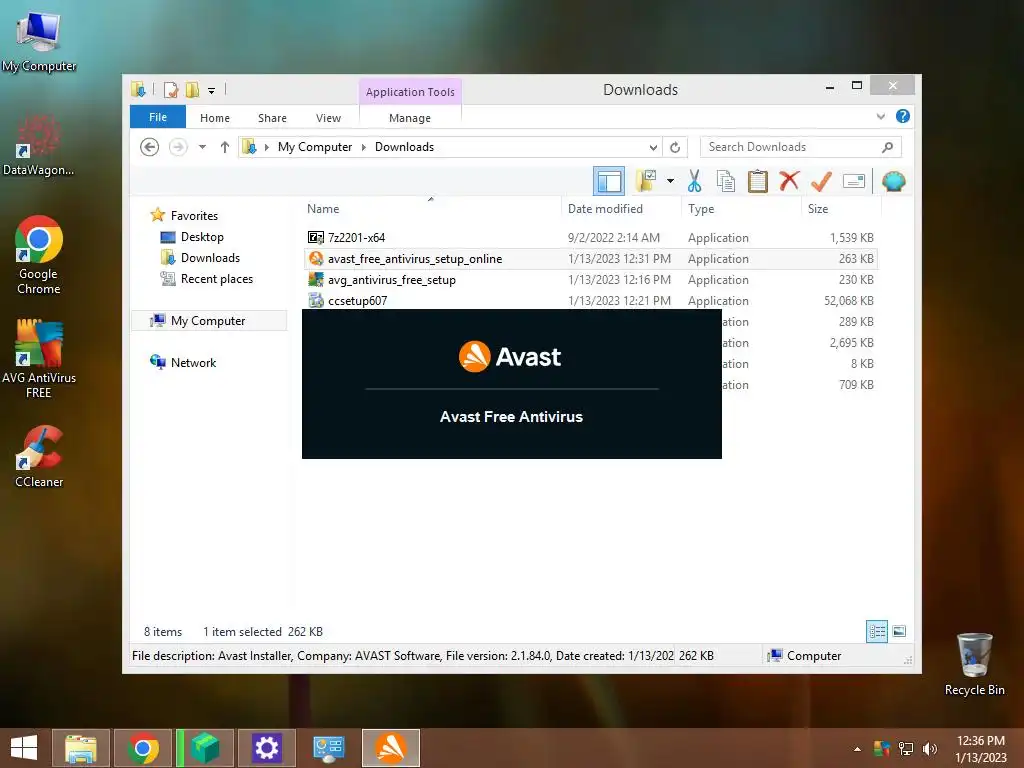Image resolution: width=1024 pixels, height=768 pixels.
Task: Sort files by Size column
Action: (x=841, y=209)
